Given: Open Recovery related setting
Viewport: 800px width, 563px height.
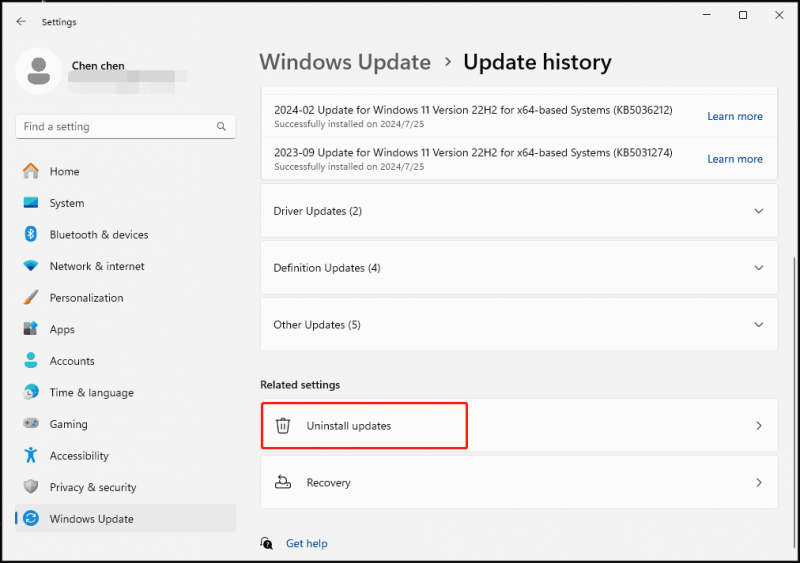Looking at the screenshot, I should pos(519,482).
